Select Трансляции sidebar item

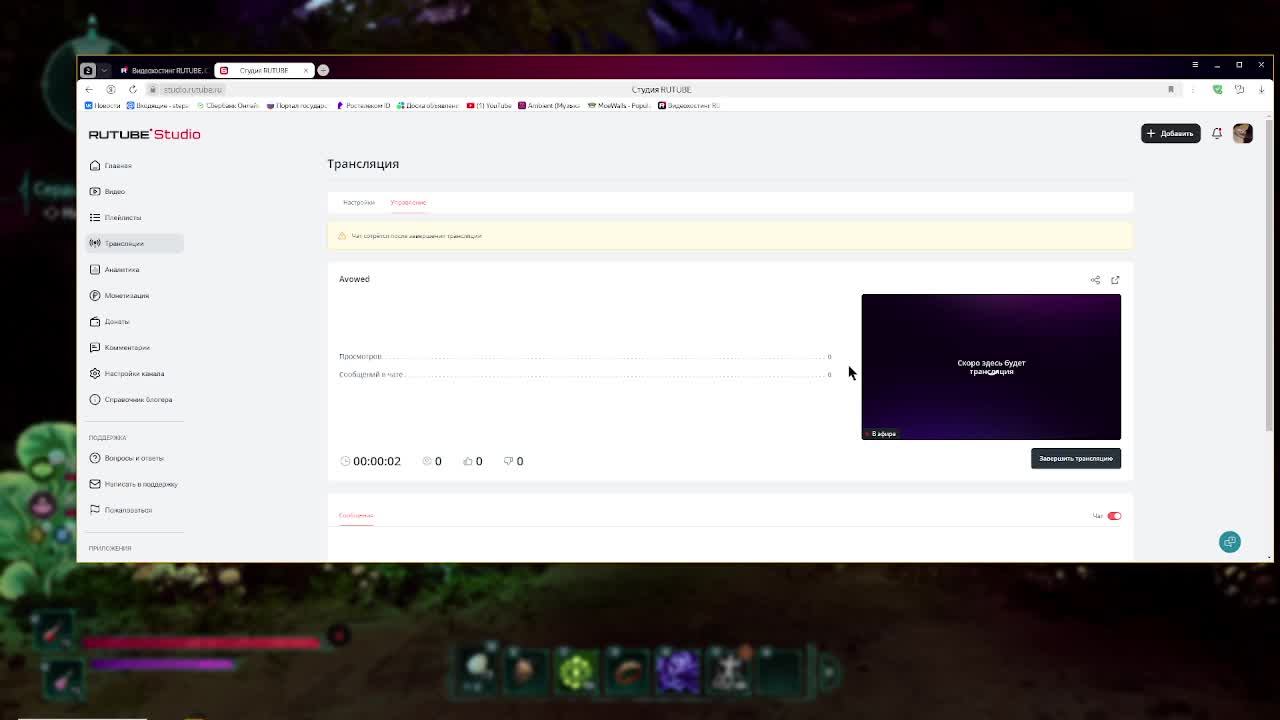pyautogui.click(x=134, y=243)
